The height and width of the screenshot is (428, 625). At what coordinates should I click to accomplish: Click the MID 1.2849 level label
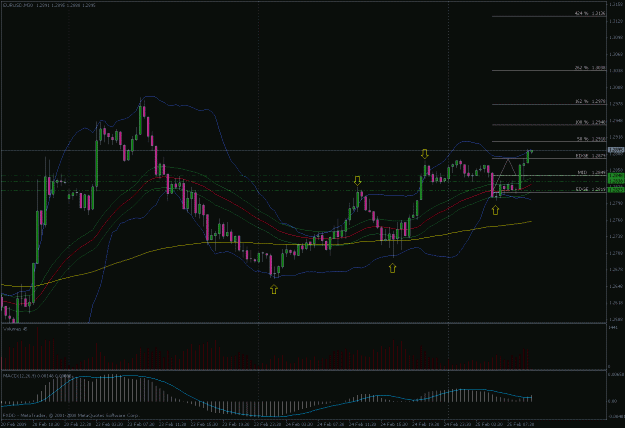592,173
